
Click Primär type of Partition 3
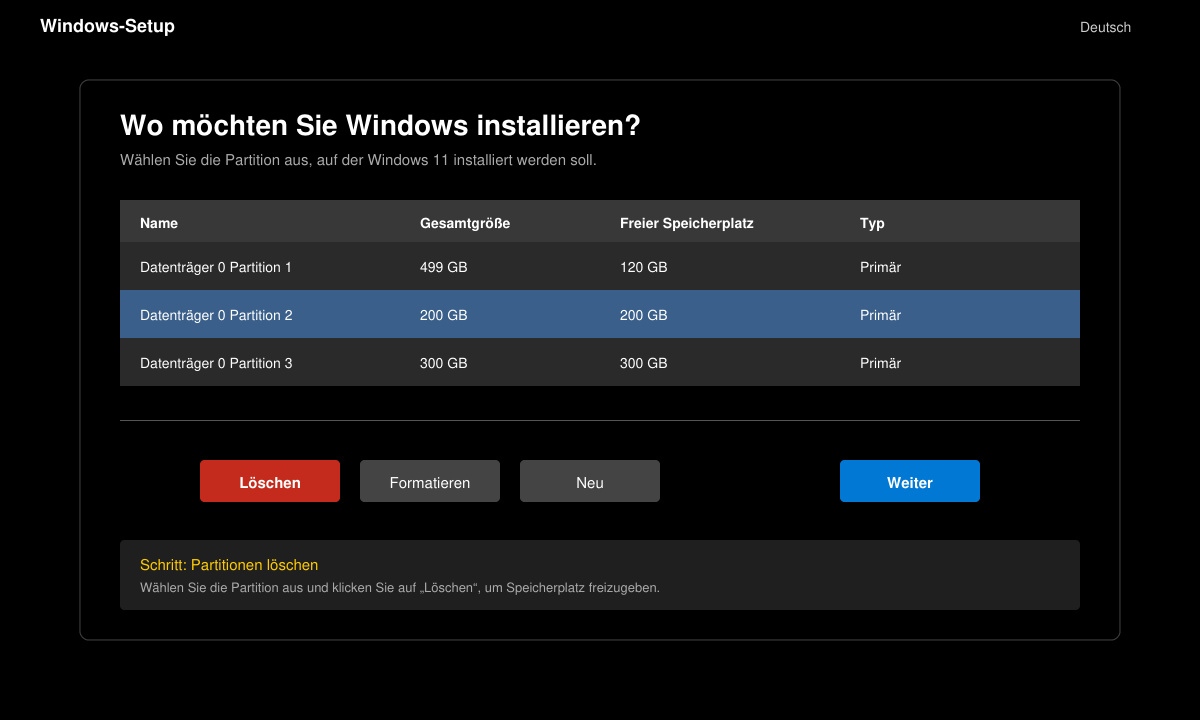point(880,363)
